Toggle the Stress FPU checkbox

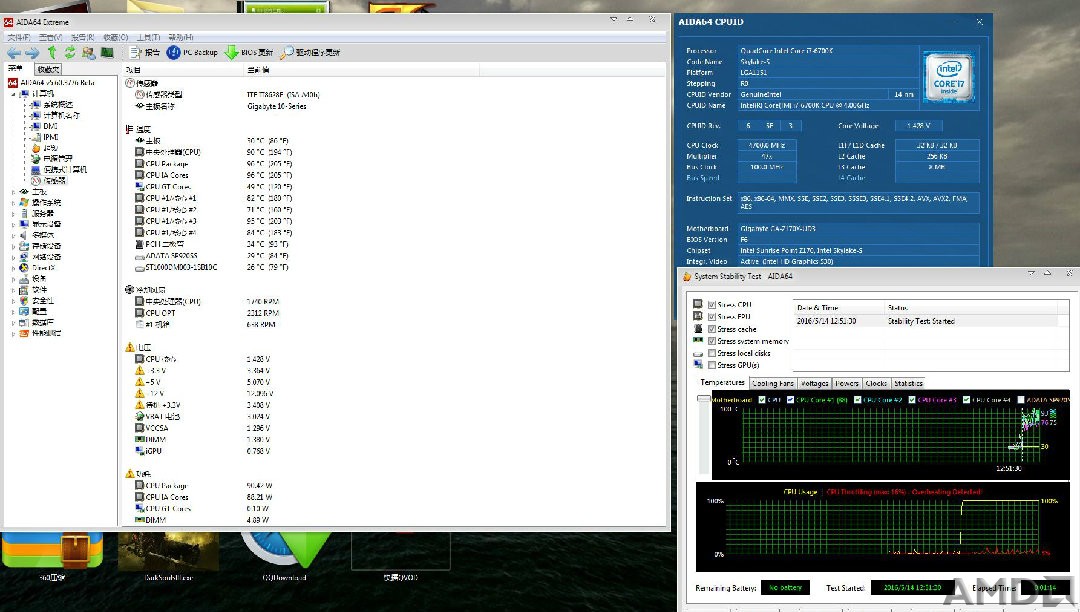pyautogui.click(x=712, y=317)
